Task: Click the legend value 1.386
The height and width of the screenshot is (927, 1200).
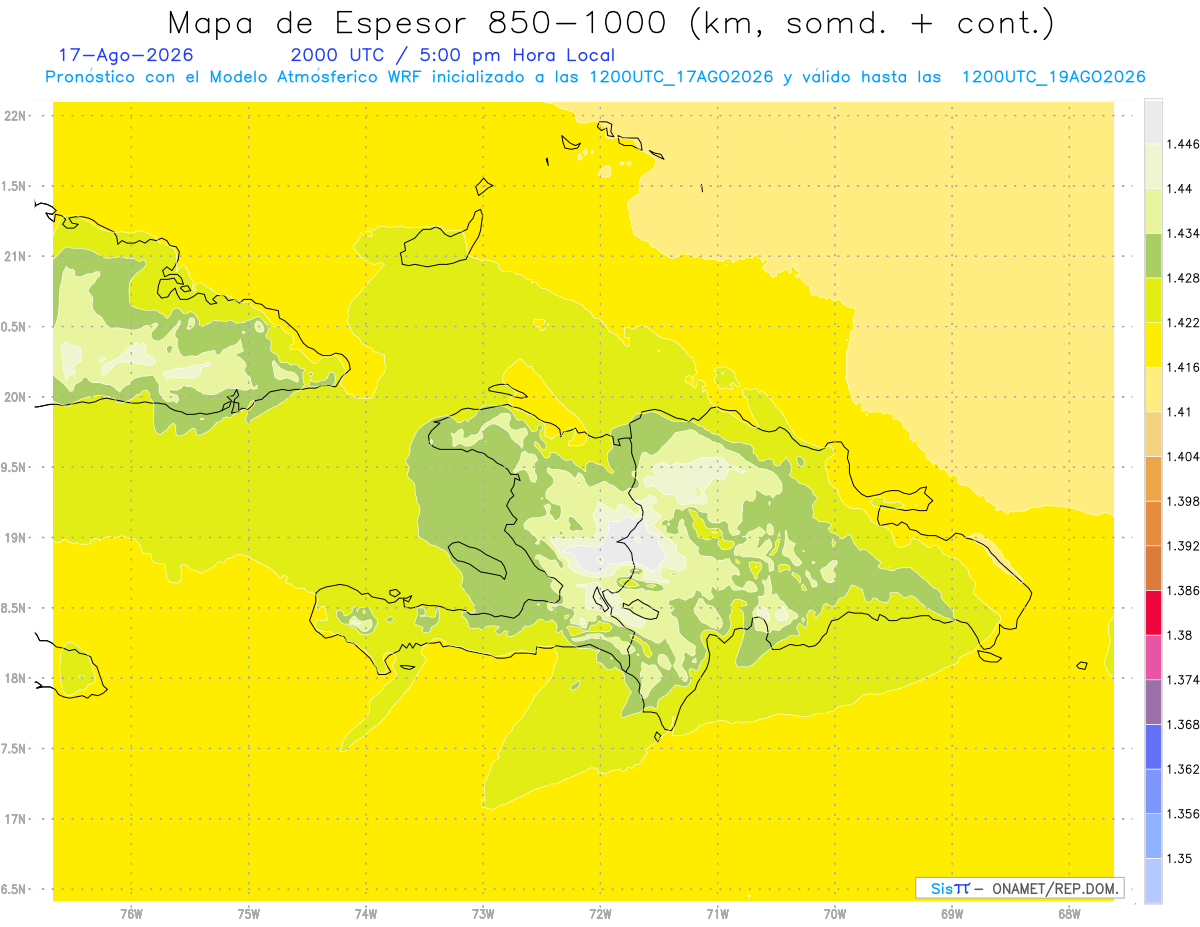Action: (1183, 590)
